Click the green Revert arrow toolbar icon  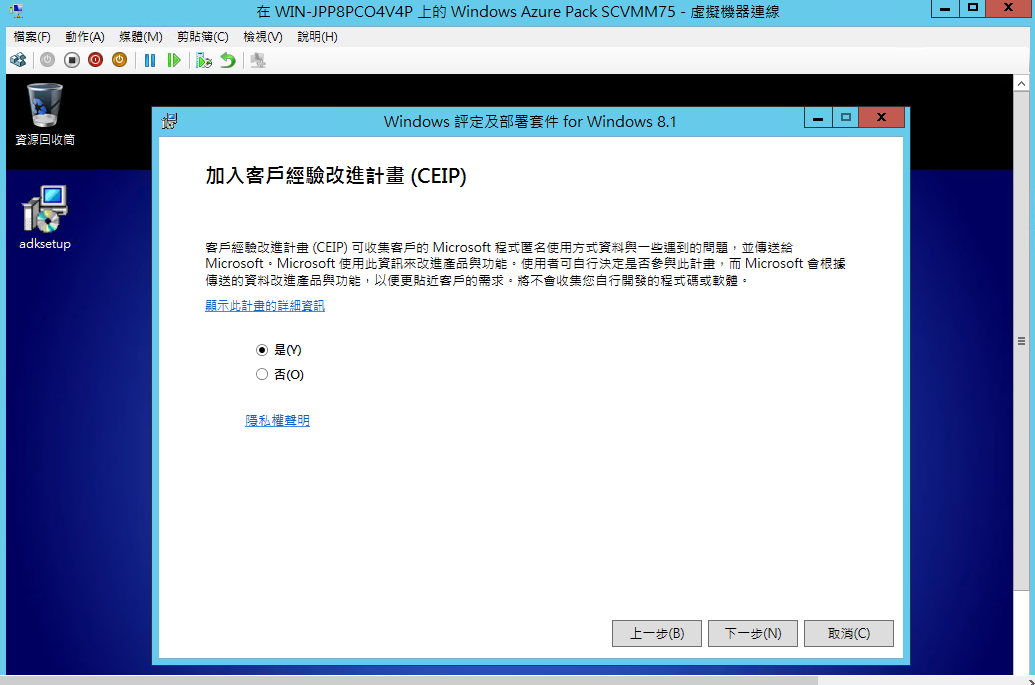click(228, 61)
